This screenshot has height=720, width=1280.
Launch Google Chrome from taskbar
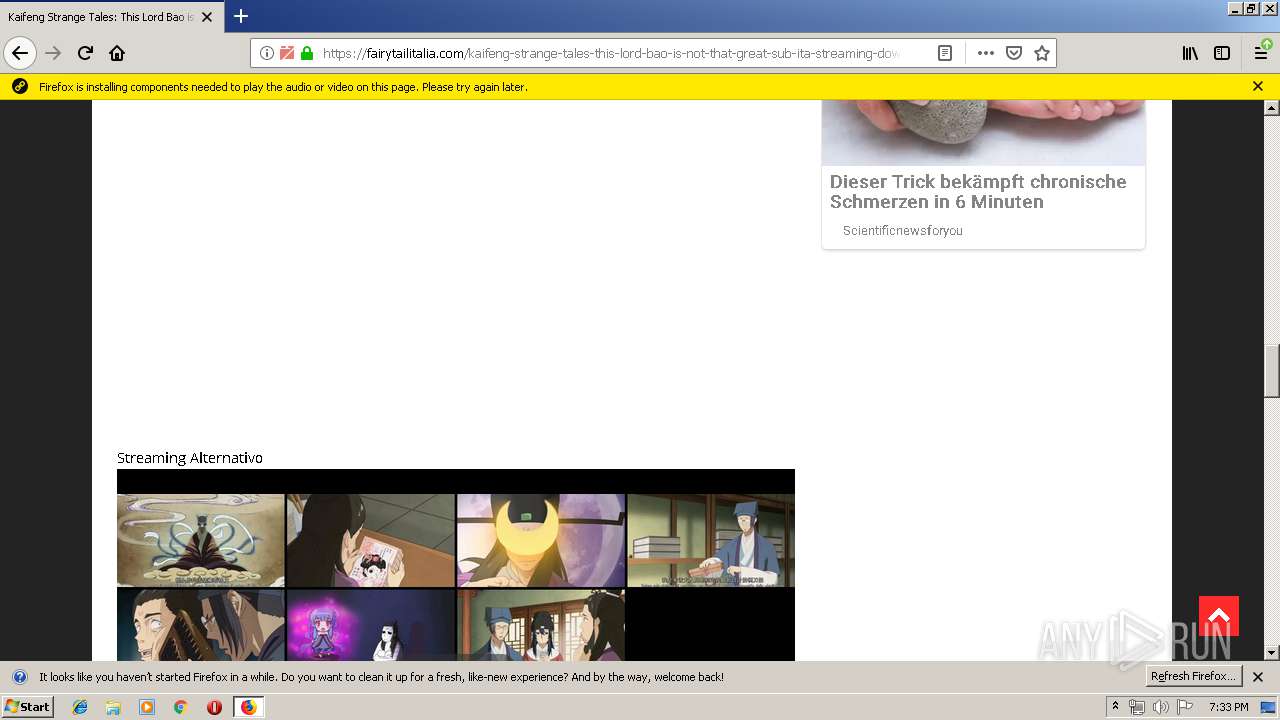coord(180,707)
